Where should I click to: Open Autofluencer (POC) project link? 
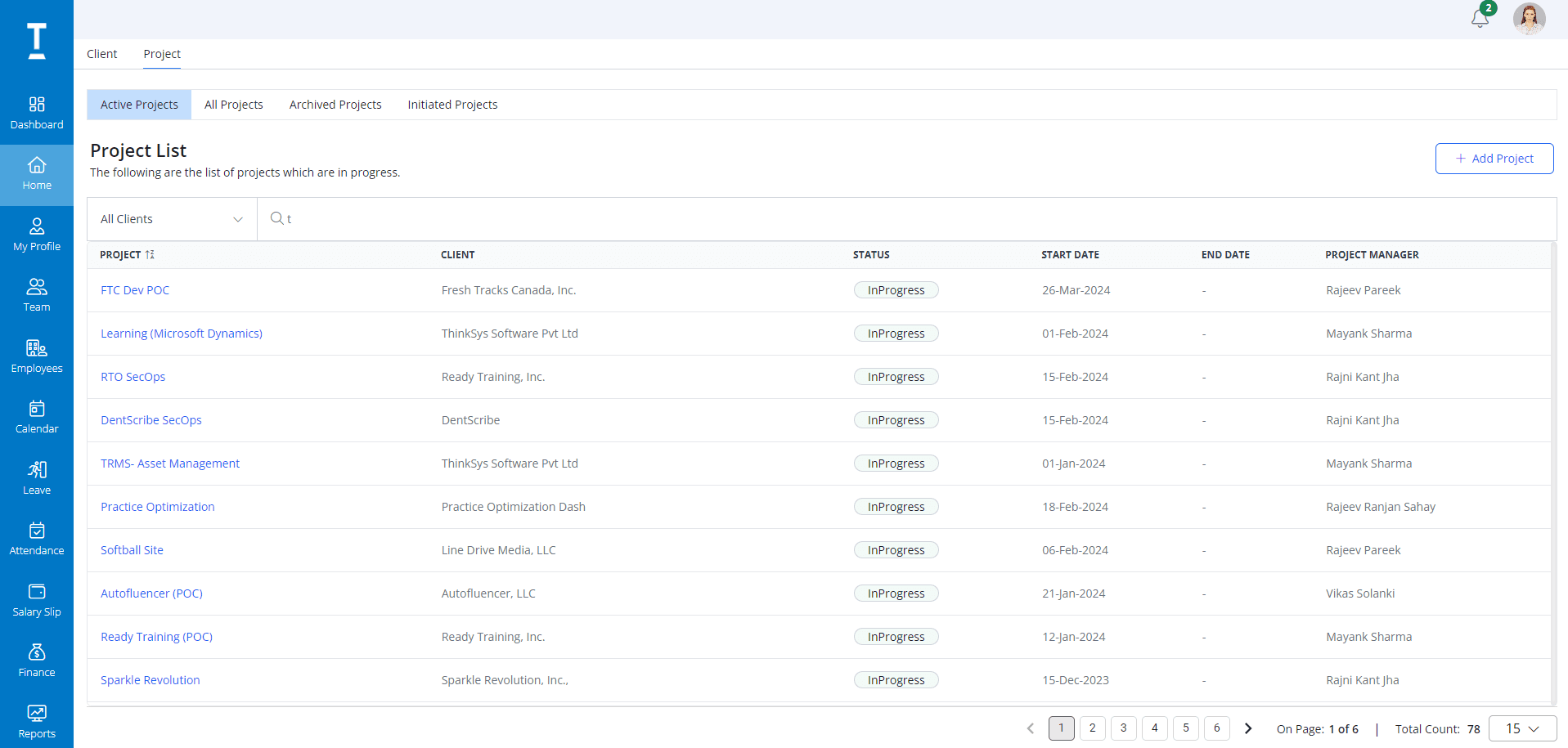click(151, 593)
